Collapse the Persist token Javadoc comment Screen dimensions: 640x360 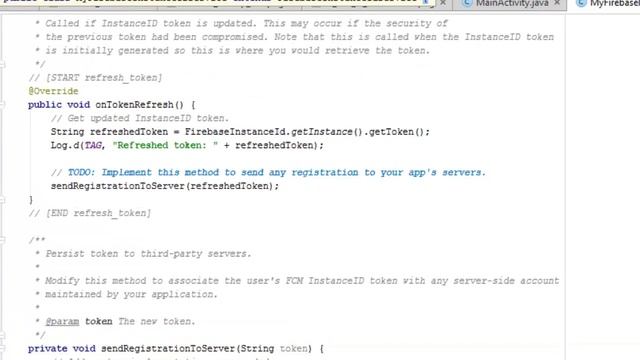(2, 240)
